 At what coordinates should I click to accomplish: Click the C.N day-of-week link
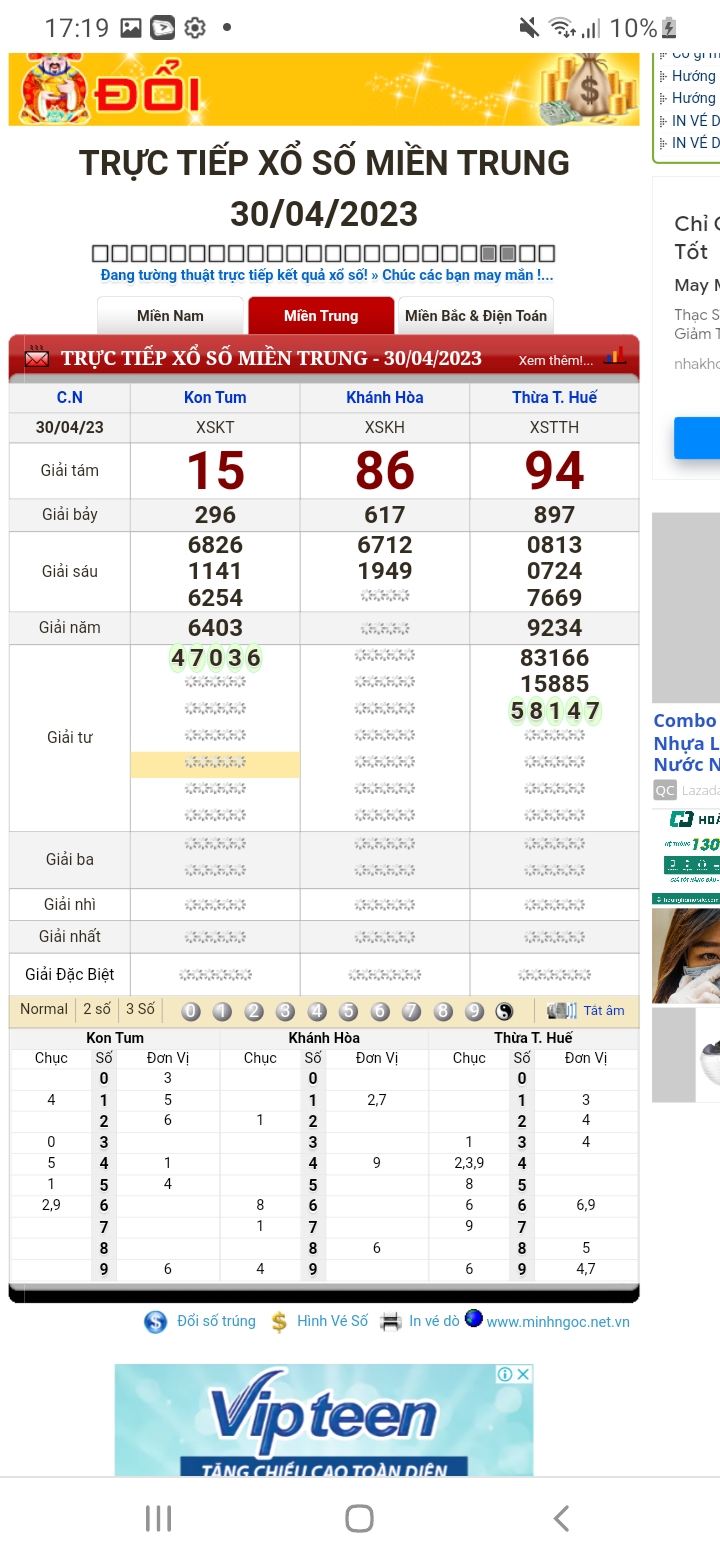click(70, 398)
